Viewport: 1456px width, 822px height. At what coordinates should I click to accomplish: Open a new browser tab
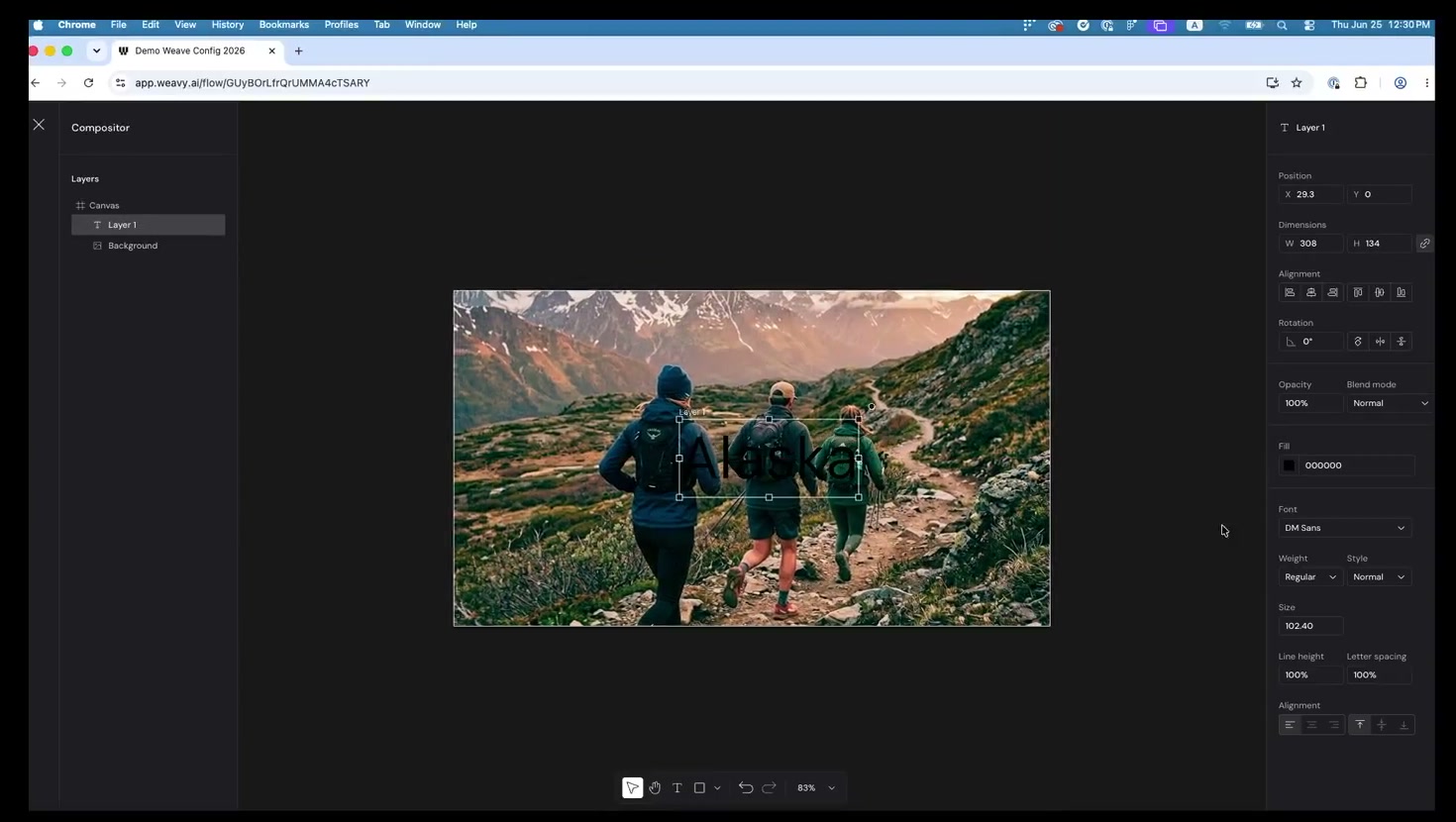point(298,51)
